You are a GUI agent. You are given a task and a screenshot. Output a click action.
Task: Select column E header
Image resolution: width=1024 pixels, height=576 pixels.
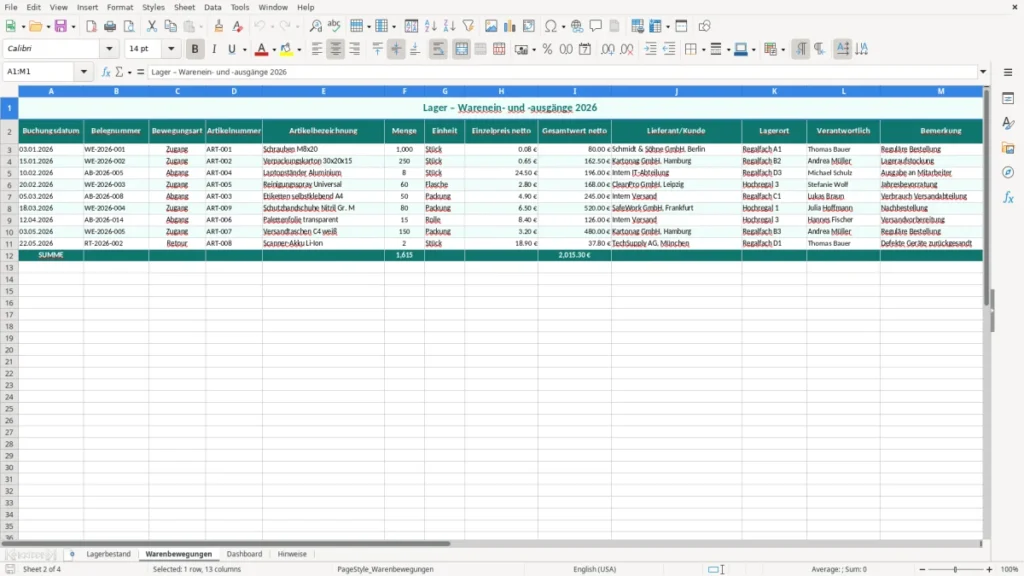323,91
